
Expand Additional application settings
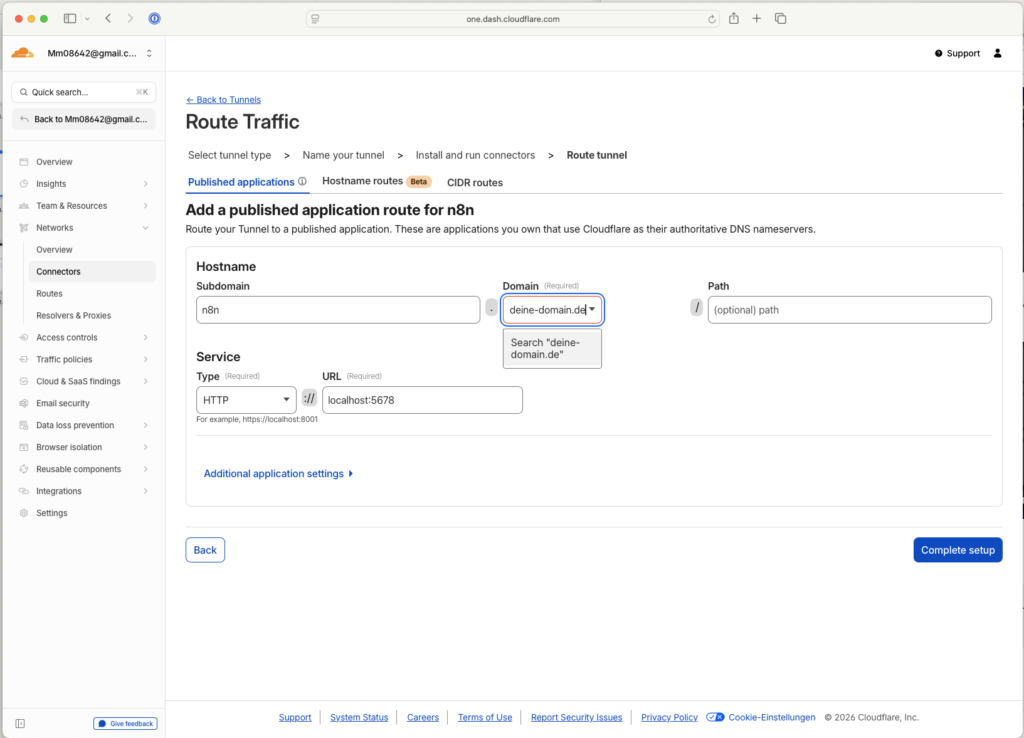278,474
